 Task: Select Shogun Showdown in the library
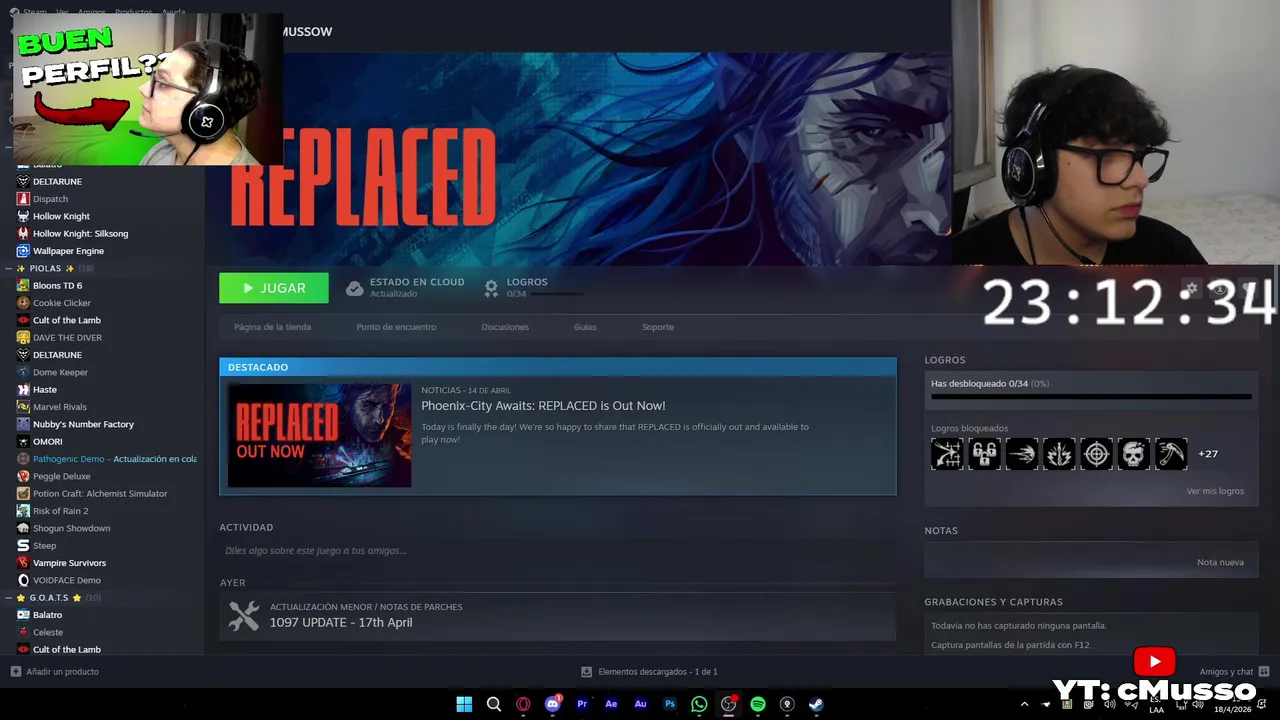click(71, 528)
